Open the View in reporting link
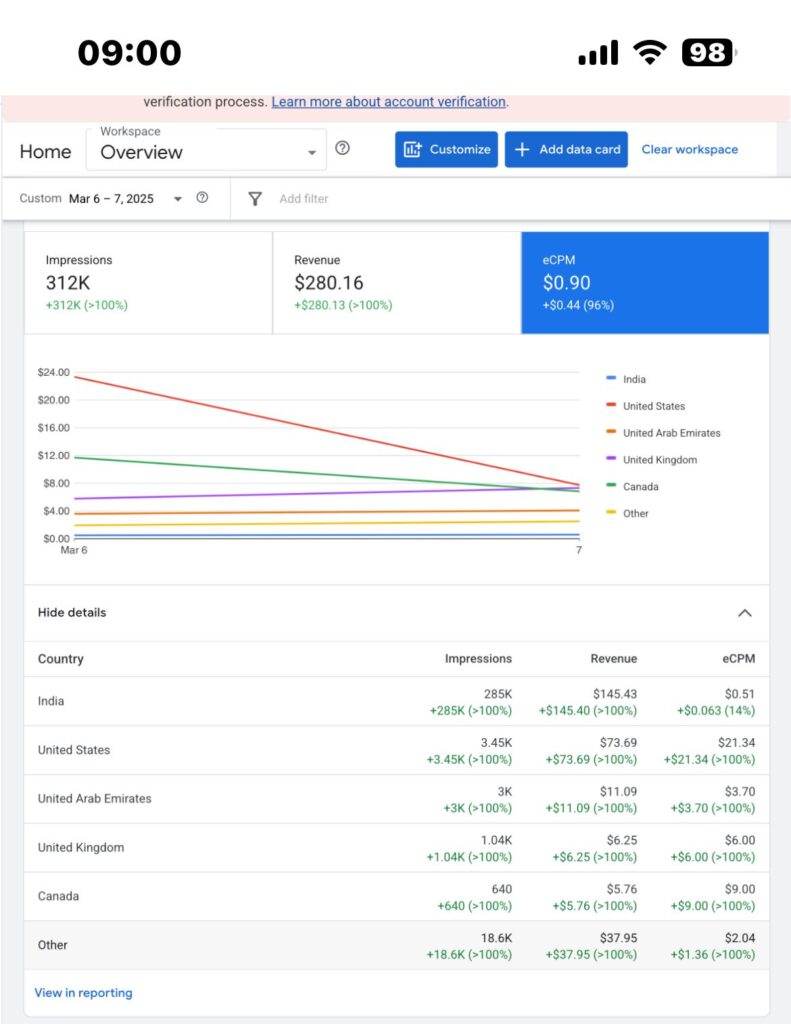Image resolution: width=791 pixels, height=1024 pixels. point(83,993)
